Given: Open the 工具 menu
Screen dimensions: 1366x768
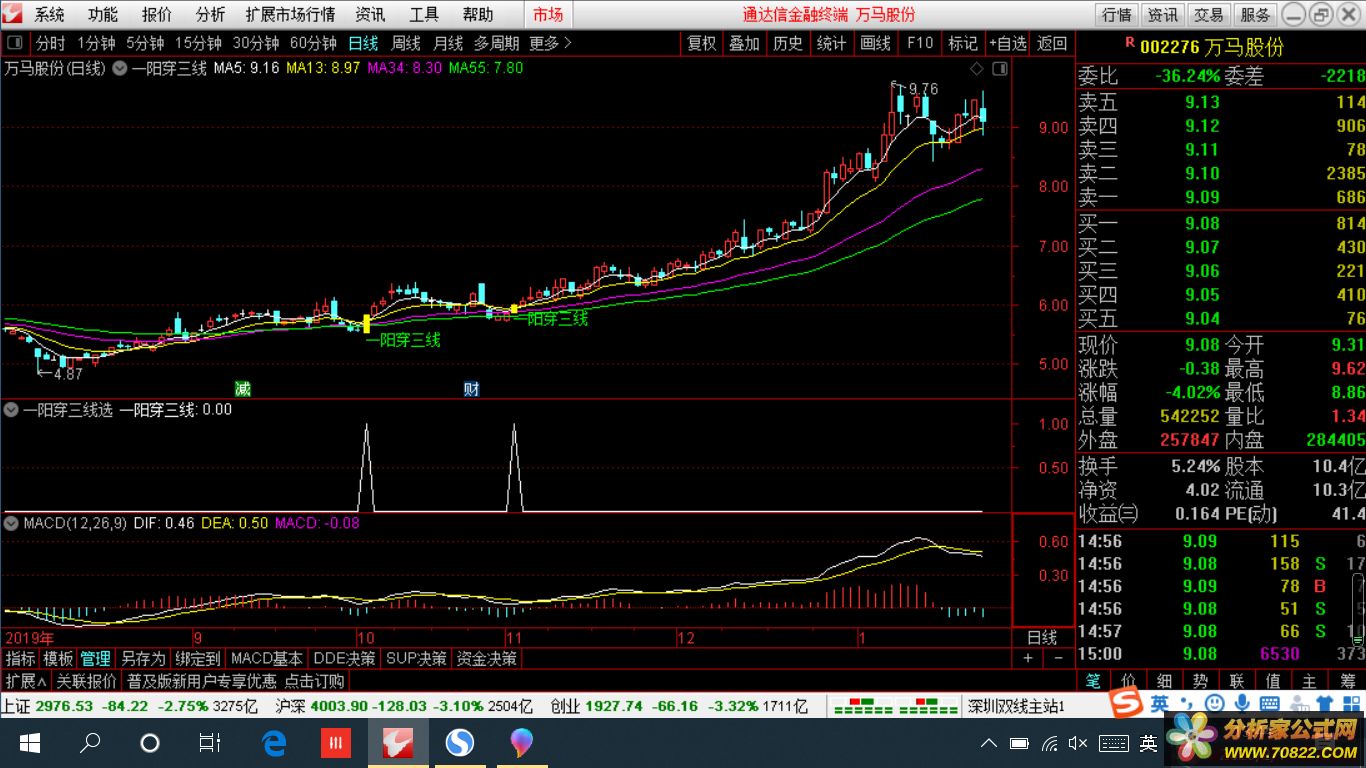Looking at the screenshot, I should [x=424, y=14].
